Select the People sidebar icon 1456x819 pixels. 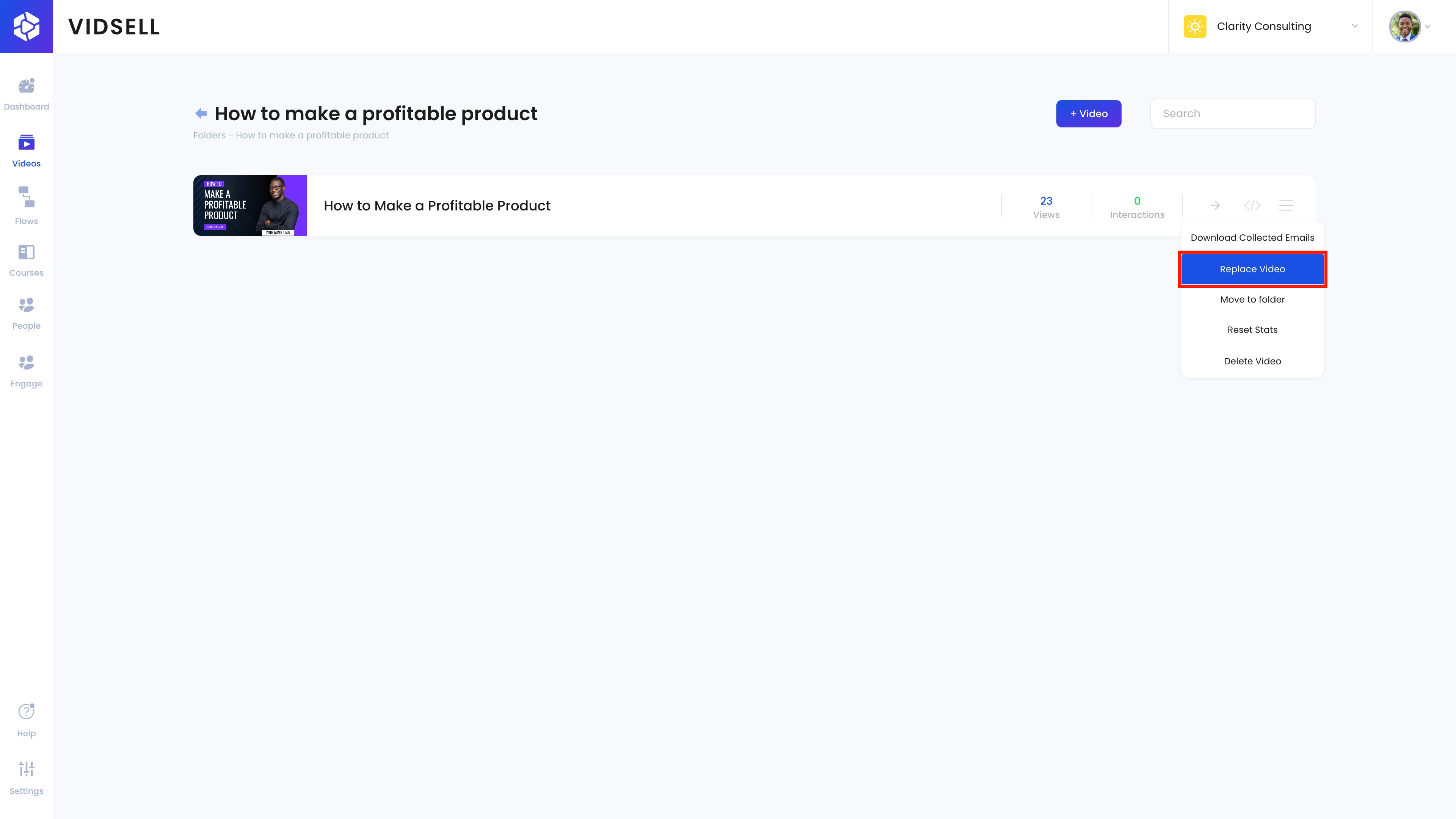click(x=26, y=305)
